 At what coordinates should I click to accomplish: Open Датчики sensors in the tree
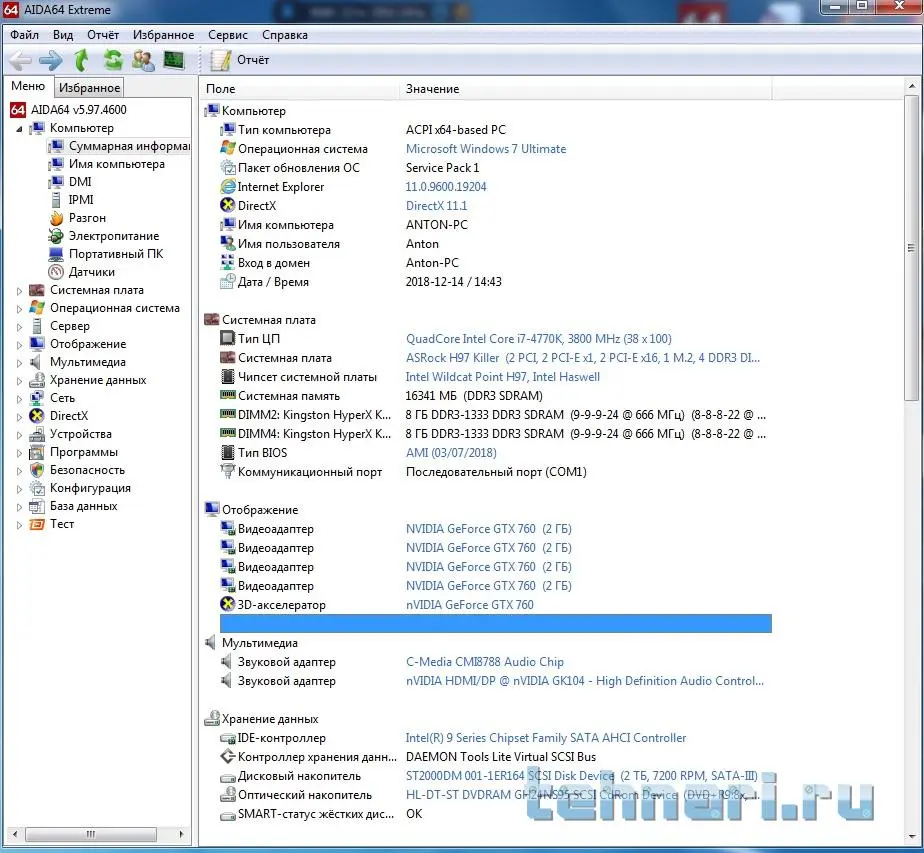tap(91, 272)
